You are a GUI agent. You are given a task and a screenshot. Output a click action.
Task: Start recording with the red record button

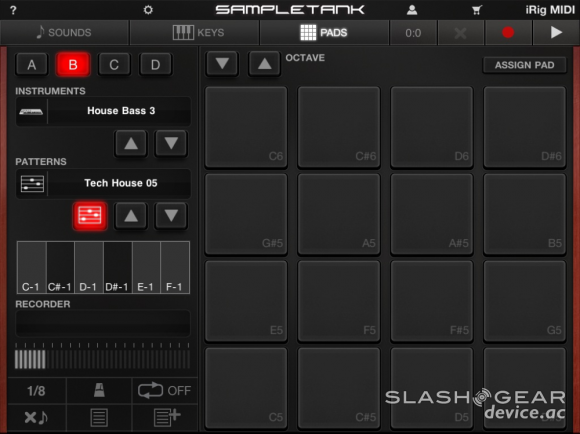tap(508, 33)
